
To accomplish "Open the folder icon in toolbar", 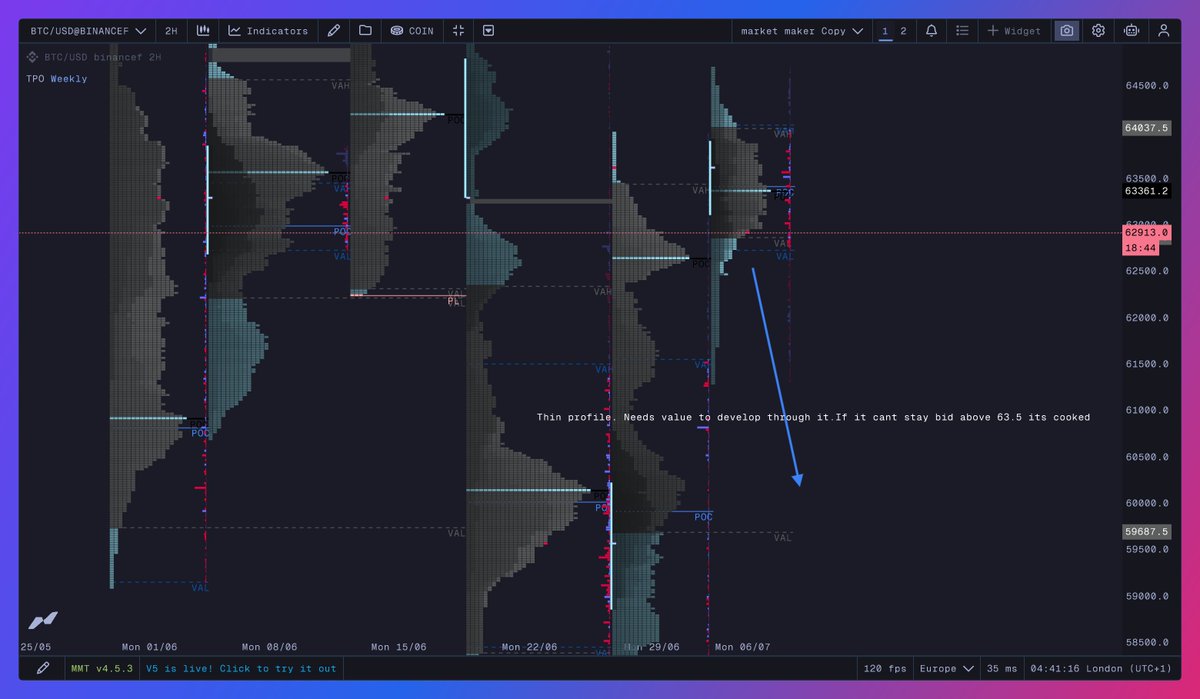I will click(365, 31).
